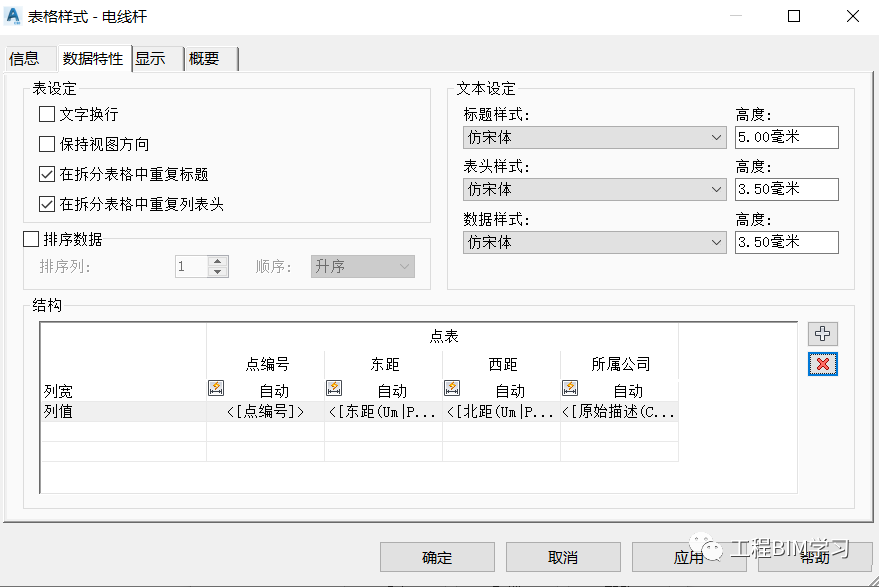Click the 应用 button
The height and width of the screenshot is (587, 879).
[689, 557]
